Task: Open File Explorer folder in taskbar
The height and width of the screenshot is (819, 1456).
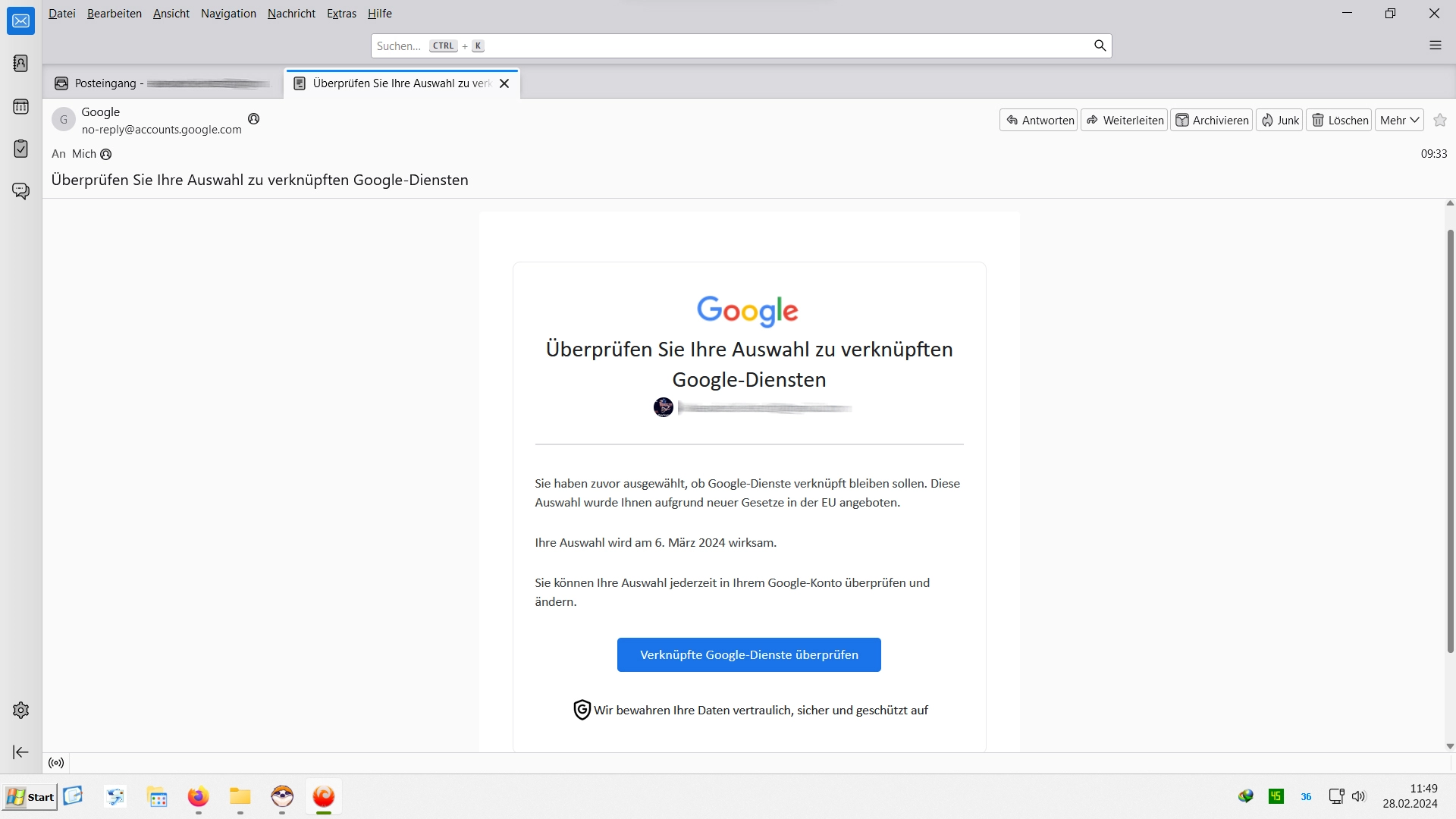Action: pyautogui.click(x=240, y=796)
